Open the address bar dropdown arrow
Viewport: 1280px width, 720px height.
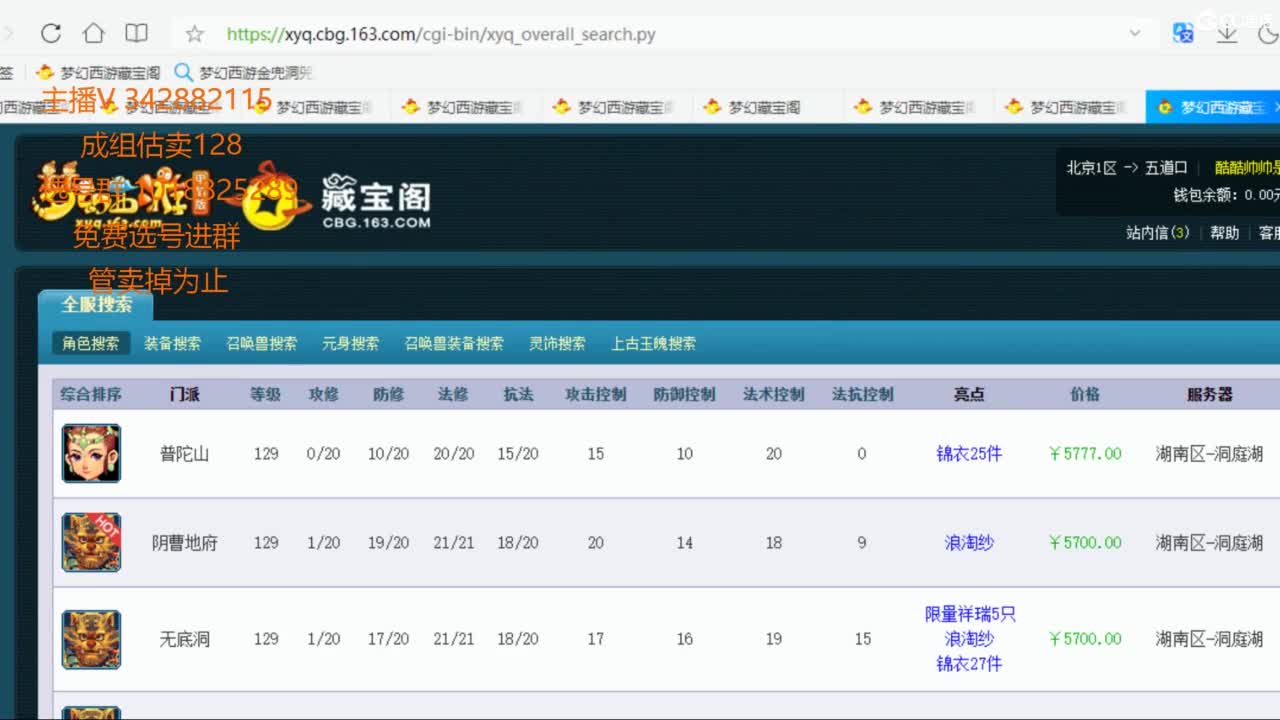[1135, 33]
